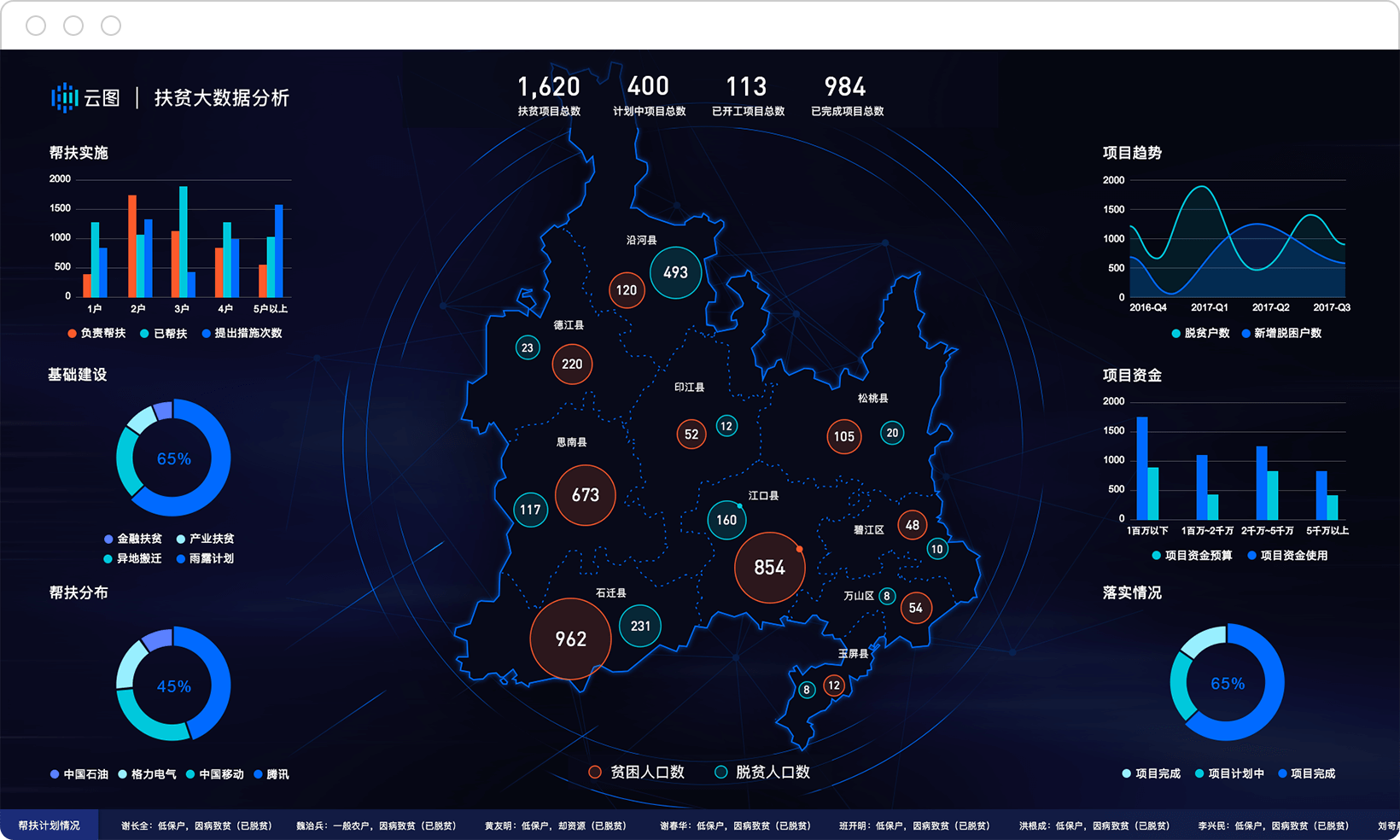Click the 云图 logo icon

coord(65,97)
